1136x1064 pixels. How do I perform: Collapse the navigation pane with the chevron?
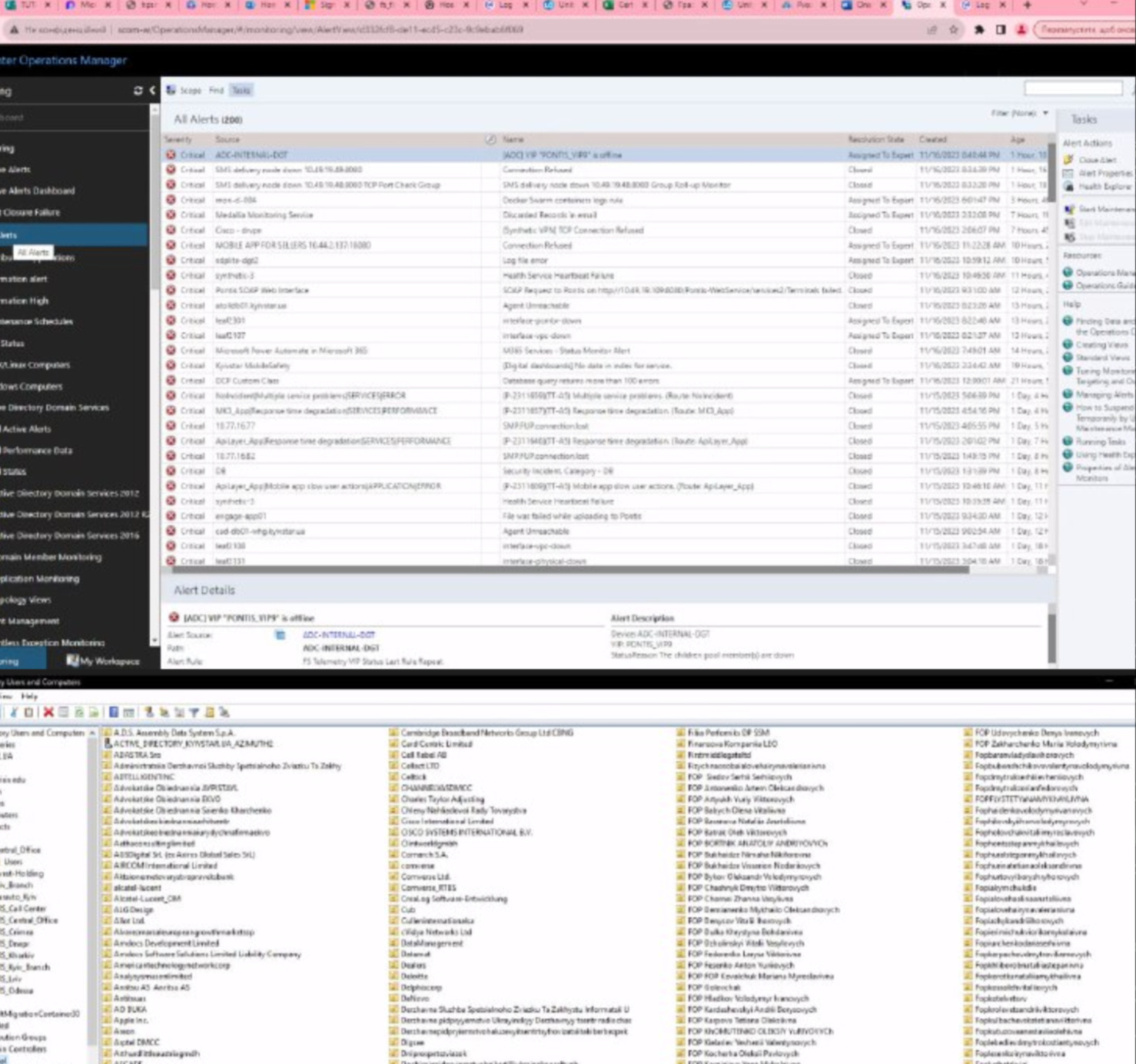coord(152,91)
